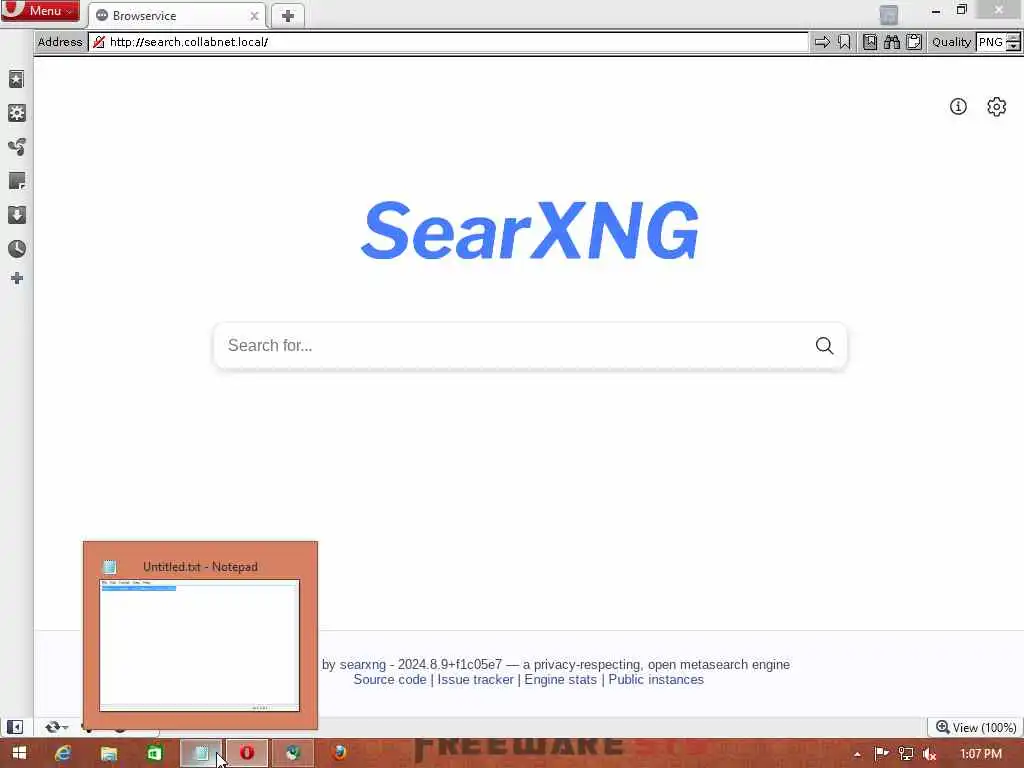The height and width of the screenshot is (768, 1024).
Task: Select the Untitled.txt - Notepad preview thumbnail
Action: 200,635
